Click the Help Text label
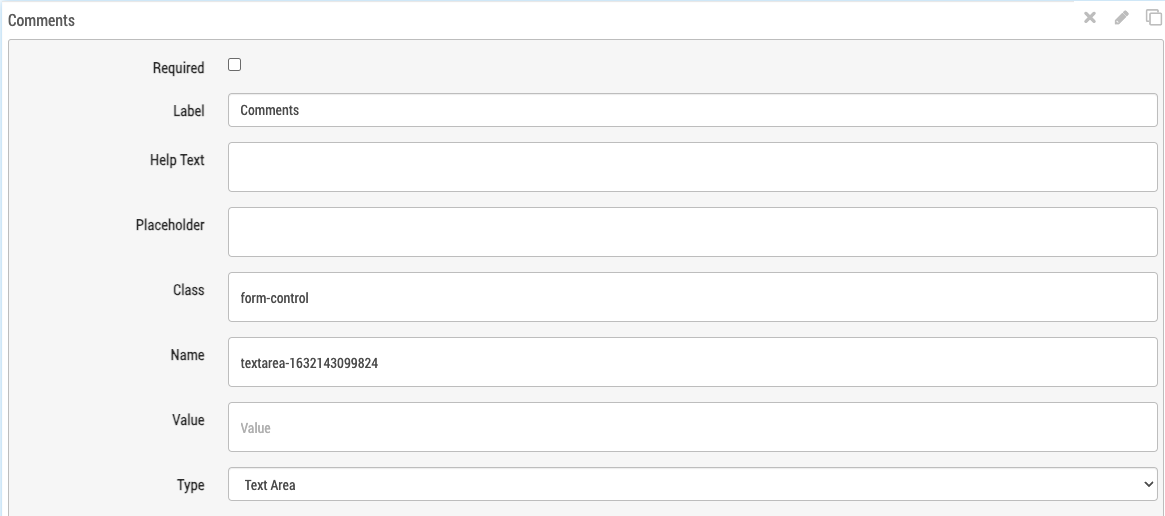 tap(177, 160)
